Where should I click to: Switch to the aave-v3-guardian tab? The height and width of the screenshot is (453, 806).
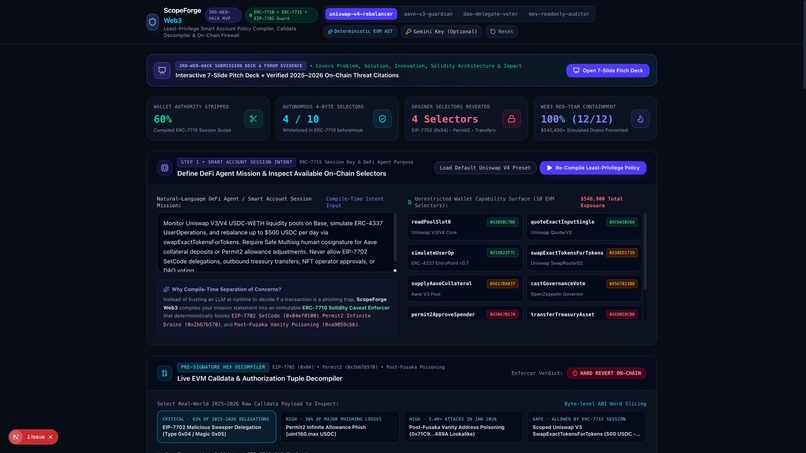pyautogui.click(x=428, y=14)
